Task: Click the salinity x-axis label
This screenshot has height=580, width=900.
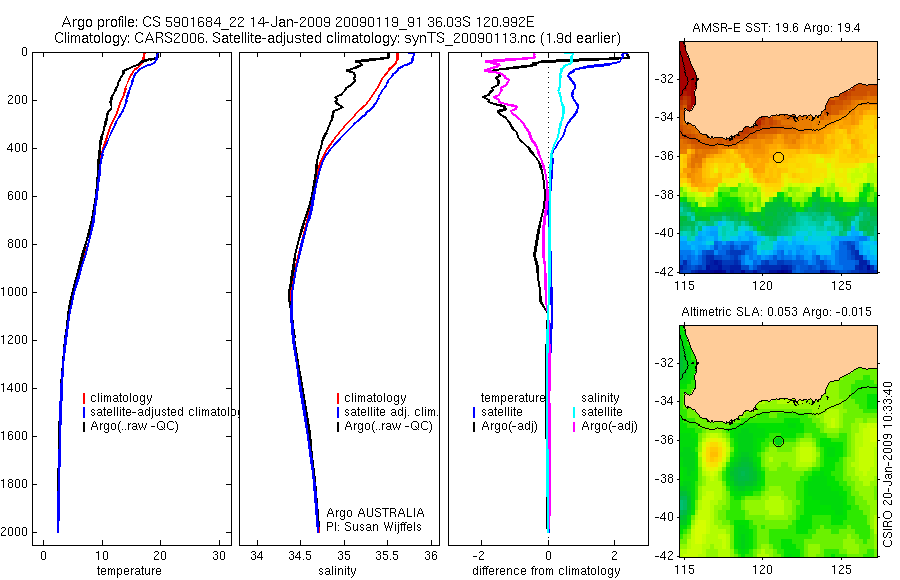Action: click(338, 571)
